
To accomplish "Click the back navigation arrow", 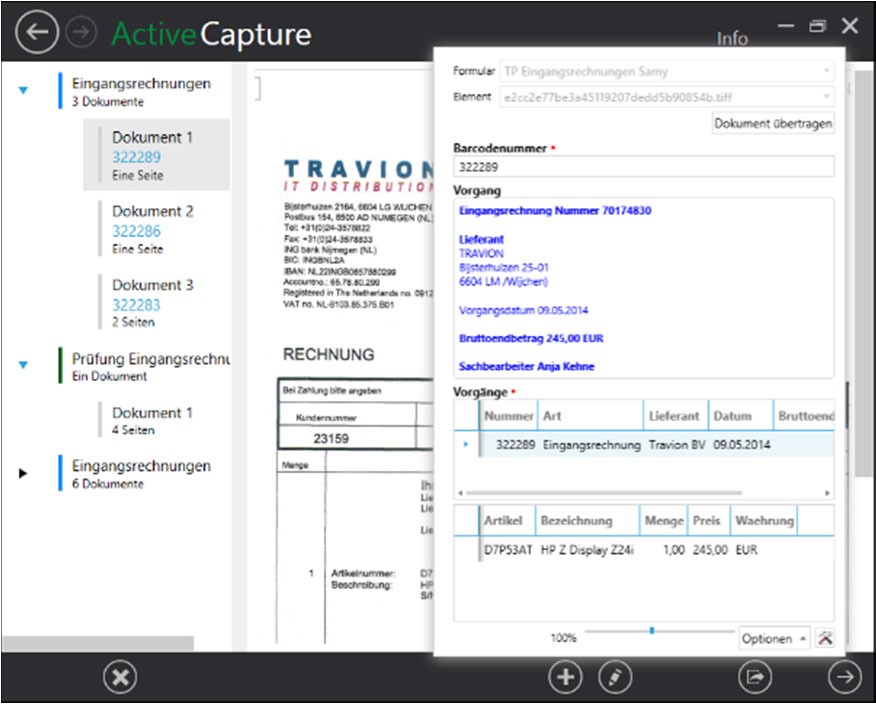I will 36,33.
